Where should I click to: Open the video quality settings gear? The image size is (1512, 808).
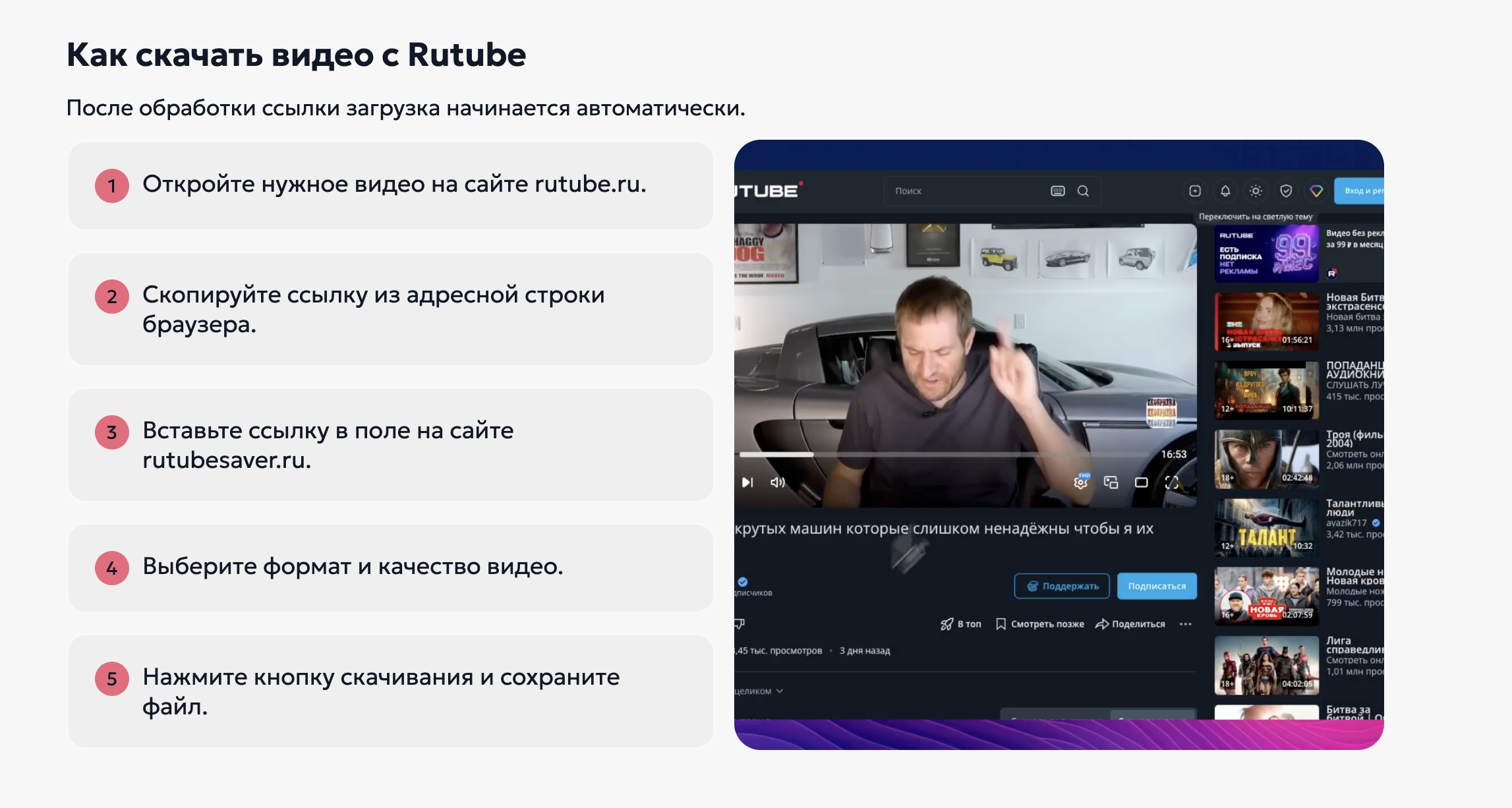pyautogui.click(x=1081, y=482)
